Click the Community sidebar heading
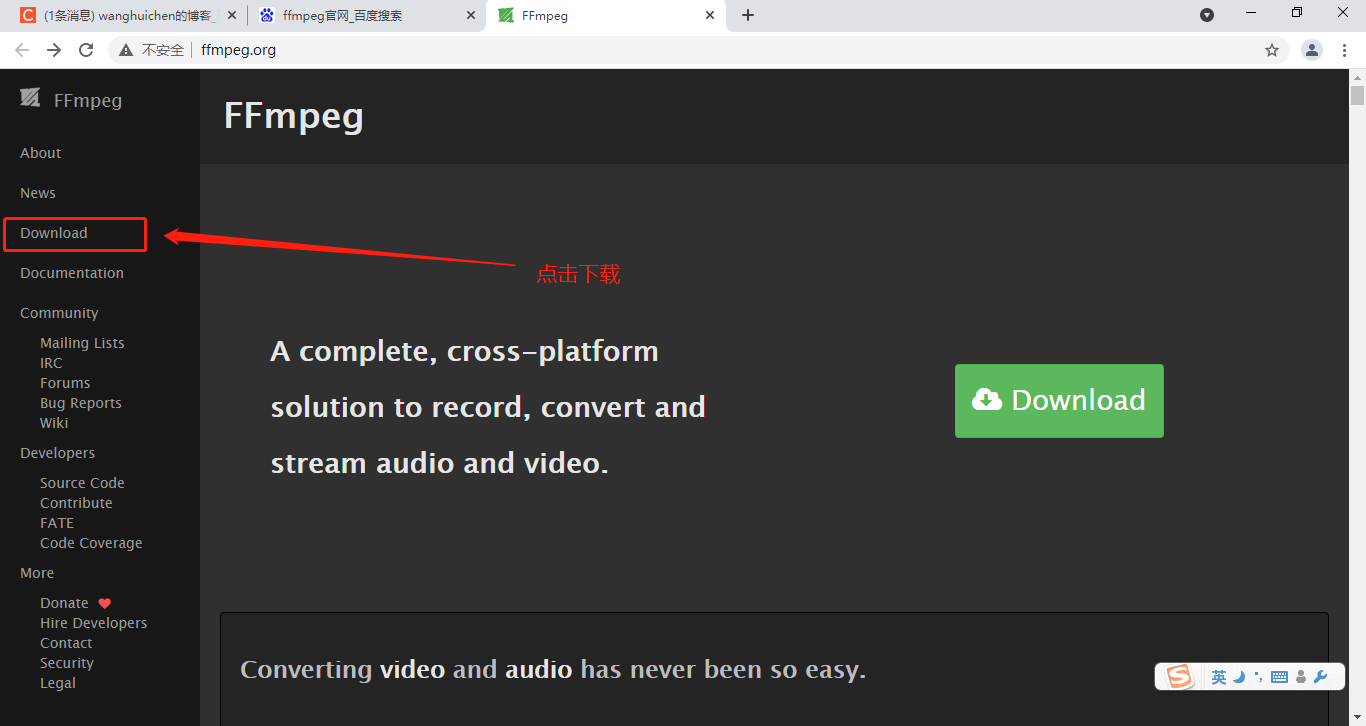Screen dimensions: 1366x726 [59, 313]
